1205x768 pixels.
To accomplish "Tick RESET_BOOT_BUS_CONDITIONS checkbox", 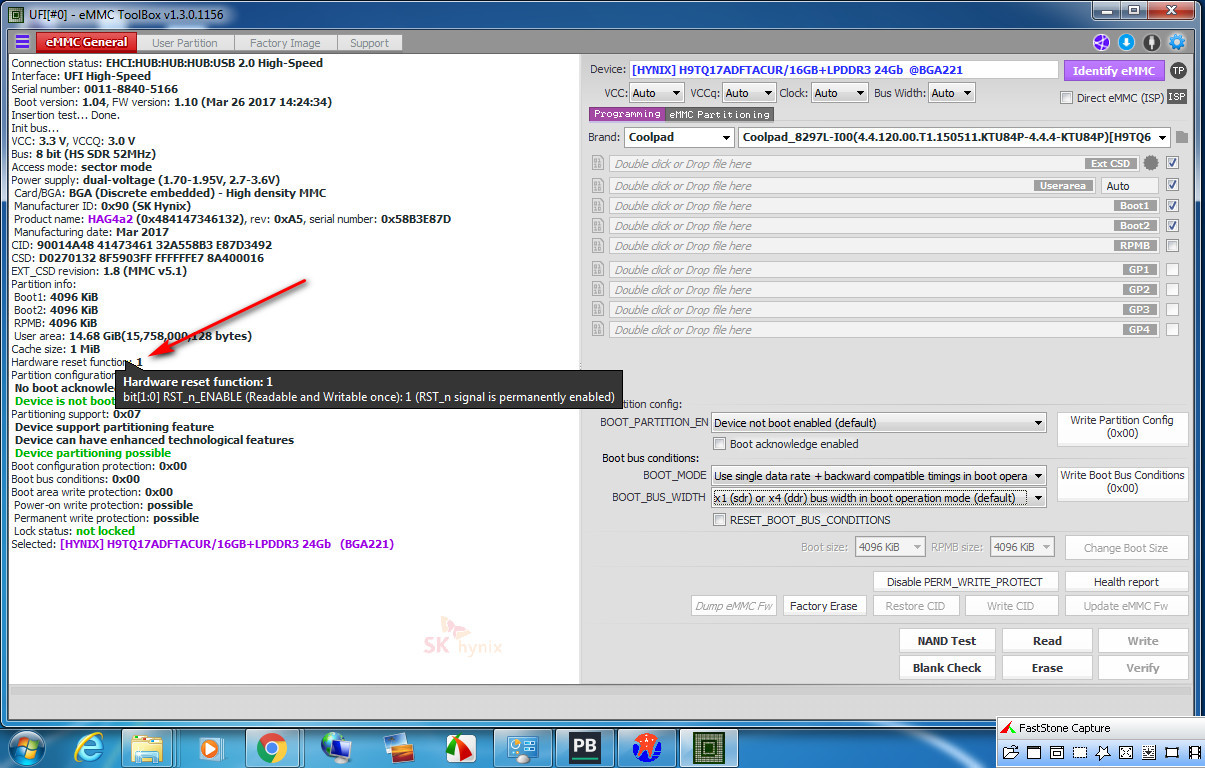I will (719, 520).
